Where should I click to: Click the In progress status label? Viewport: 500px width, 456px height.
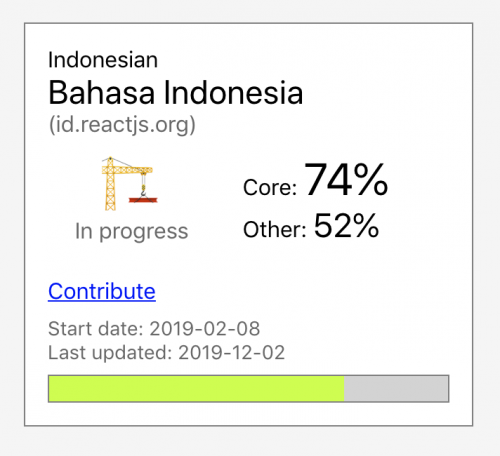132,231
